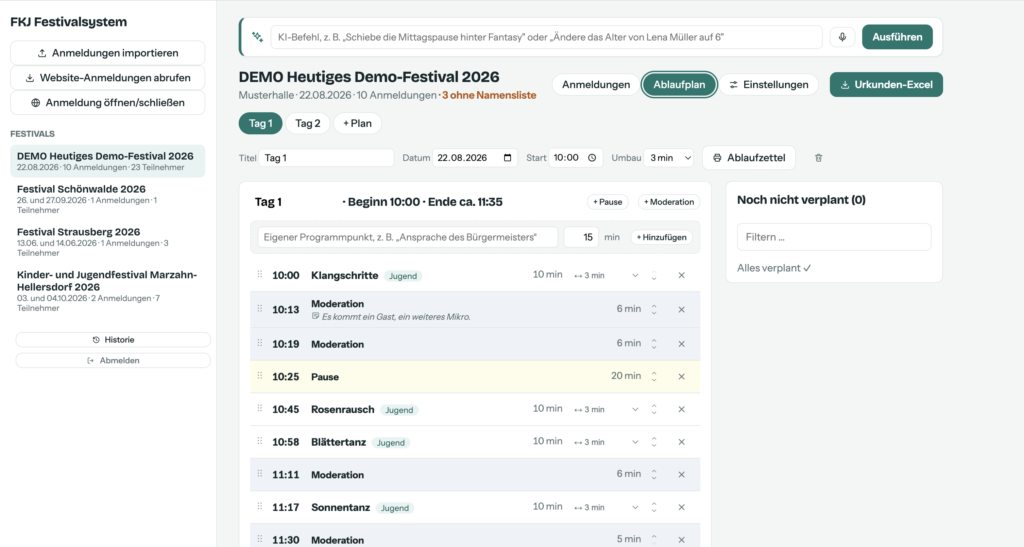Adjust 10:13 Moderation's 6 min duration stepper

(654, 309)
